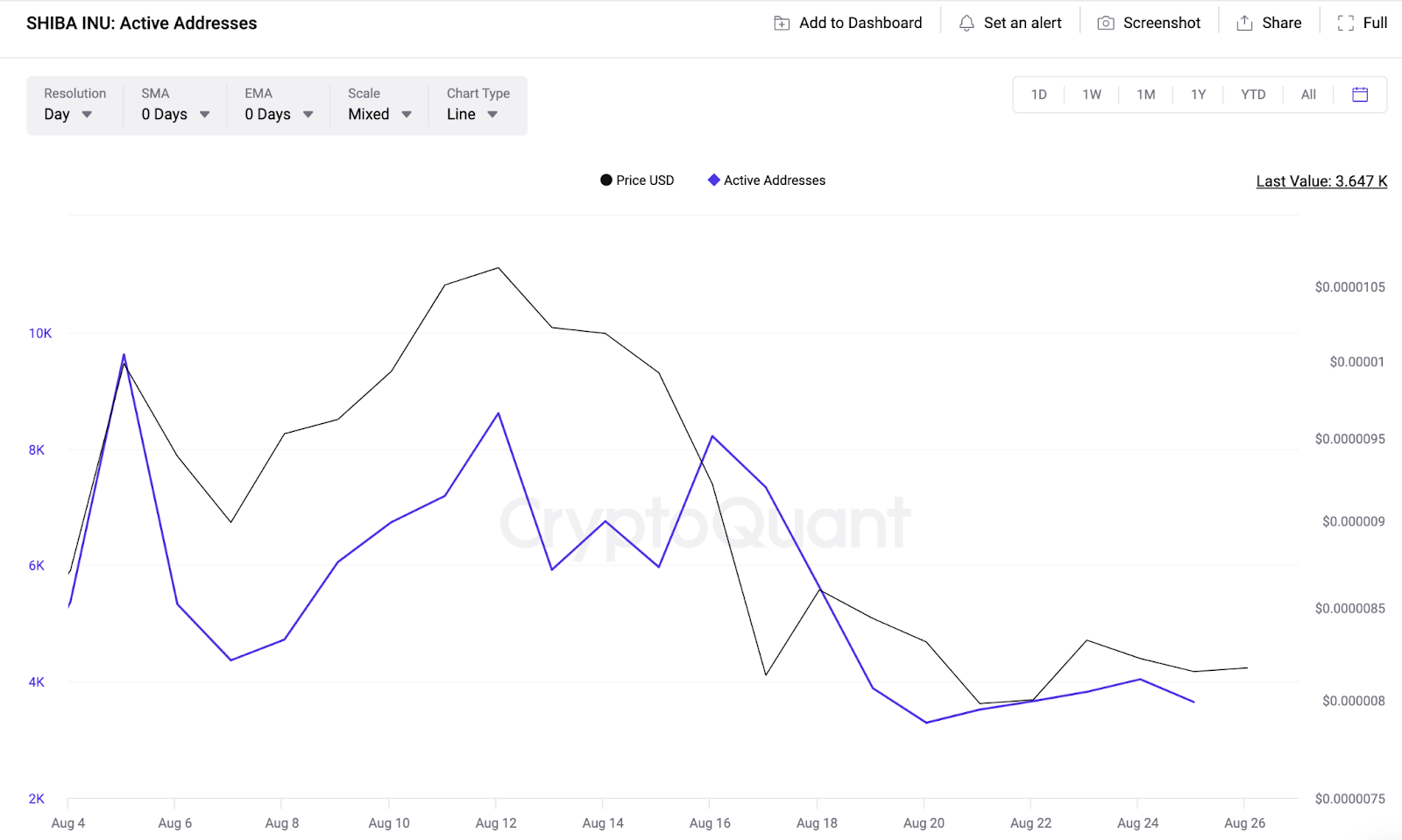Viewport: 1402px width, 840px height.
Task: Select the YTD time range
Action: (x=1253, y=95)
